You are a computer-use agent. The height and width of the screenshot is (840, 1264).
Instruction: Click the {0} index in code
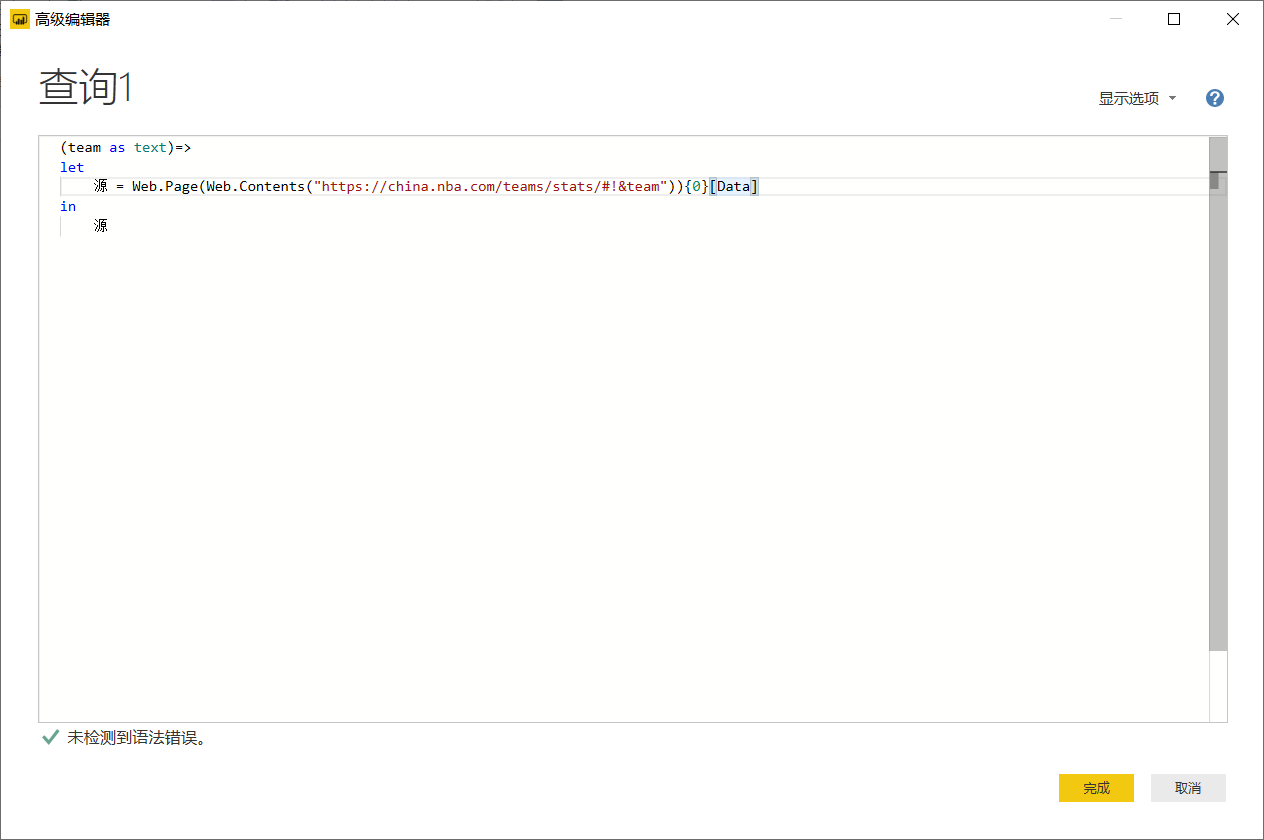(696, 186)
